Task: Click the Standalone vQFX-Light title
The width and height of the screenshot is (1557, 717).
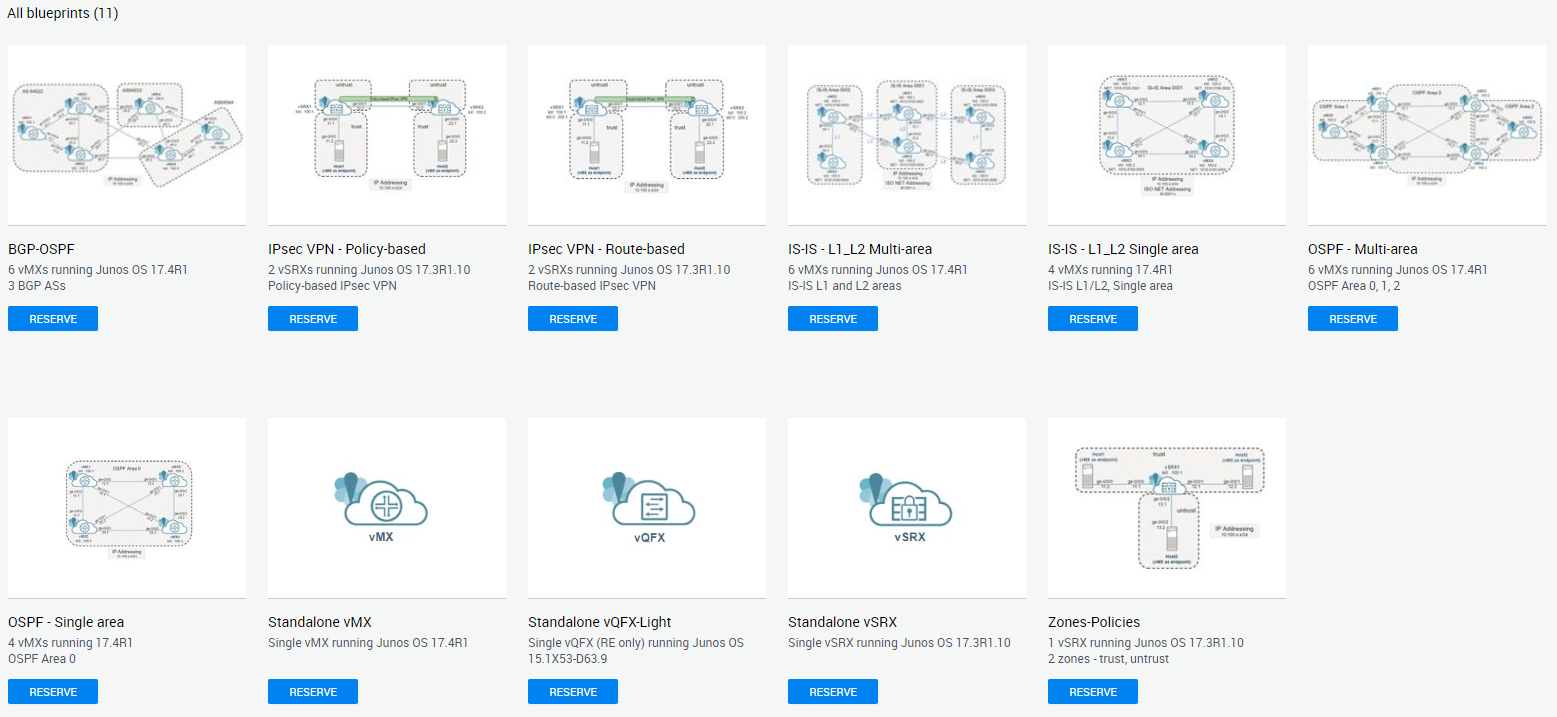Action: coord(599,622)
